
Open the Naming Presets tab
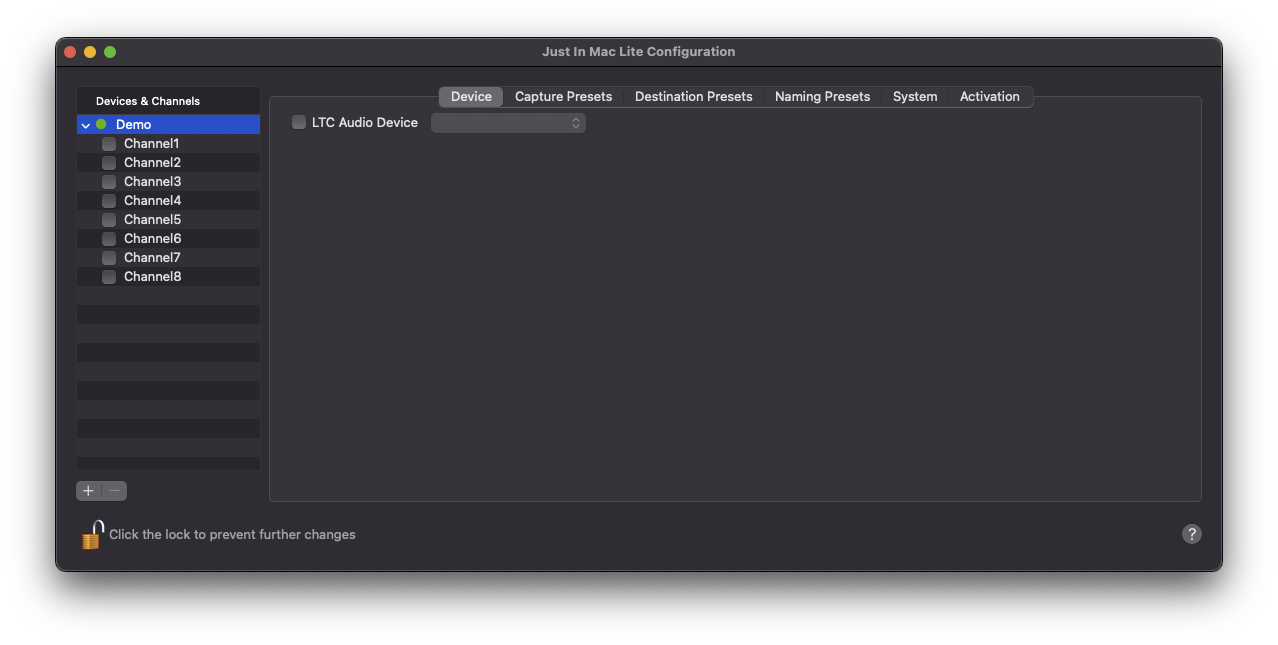click(822, 97)
